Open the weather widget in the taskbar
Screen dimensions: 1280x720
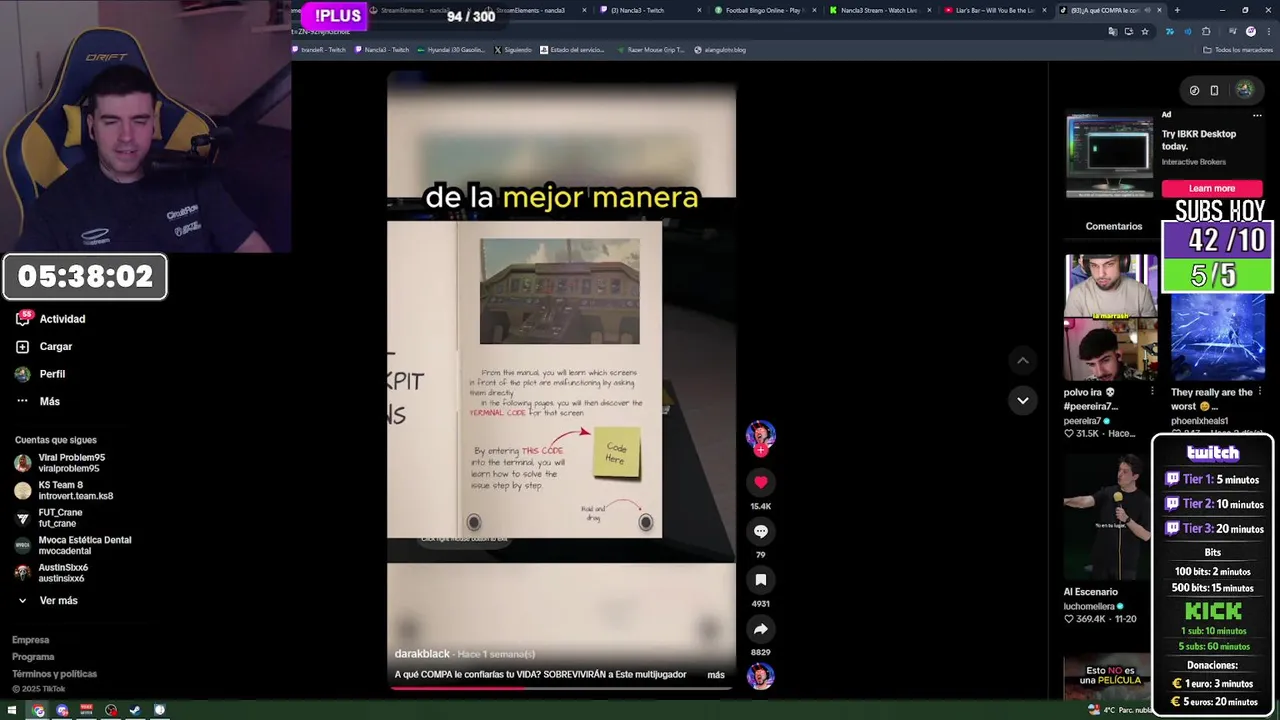(1120, 710)
